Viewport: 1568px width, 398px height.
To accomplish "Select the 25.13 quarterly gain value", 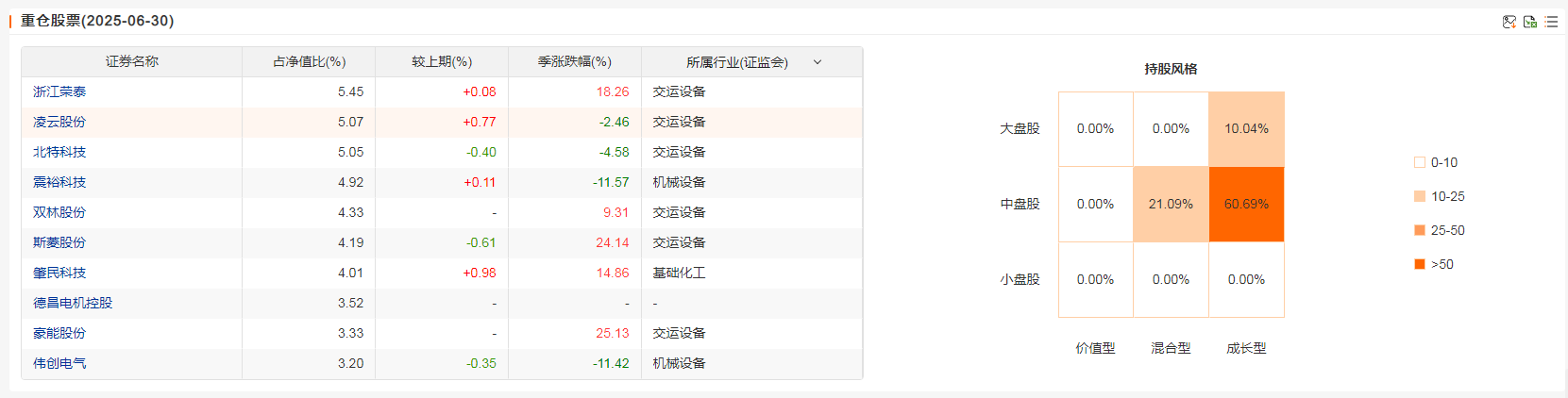I will pyautogui.click(x=613, y=333).
